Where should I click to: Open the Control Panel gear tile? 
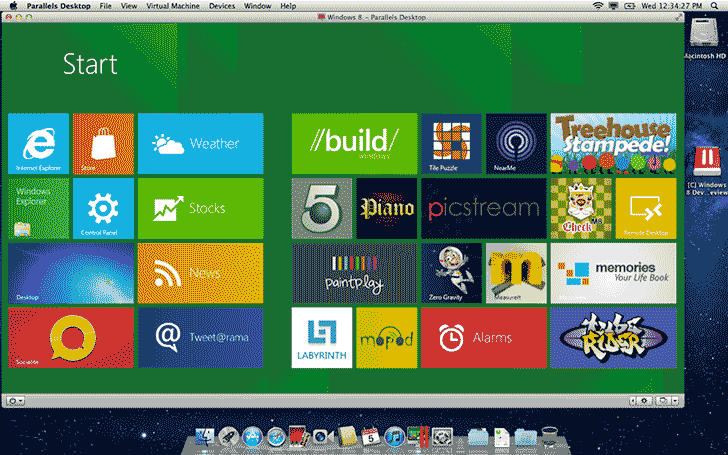click(103, 208)
